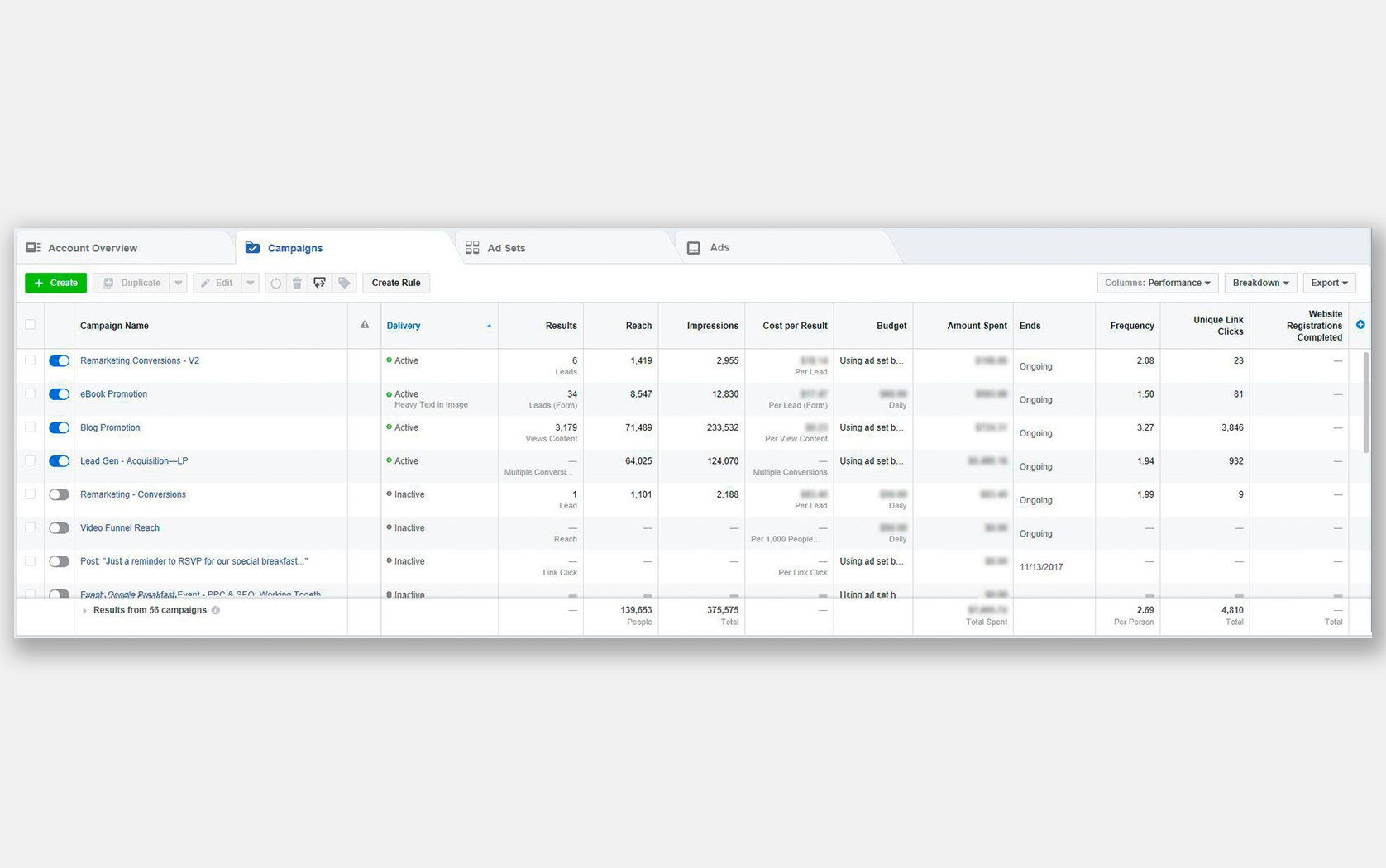This screenshot has height=868, width=1386.
Task: Open Video Funnel Reach campaign link
Action: [x=120, y=527]
